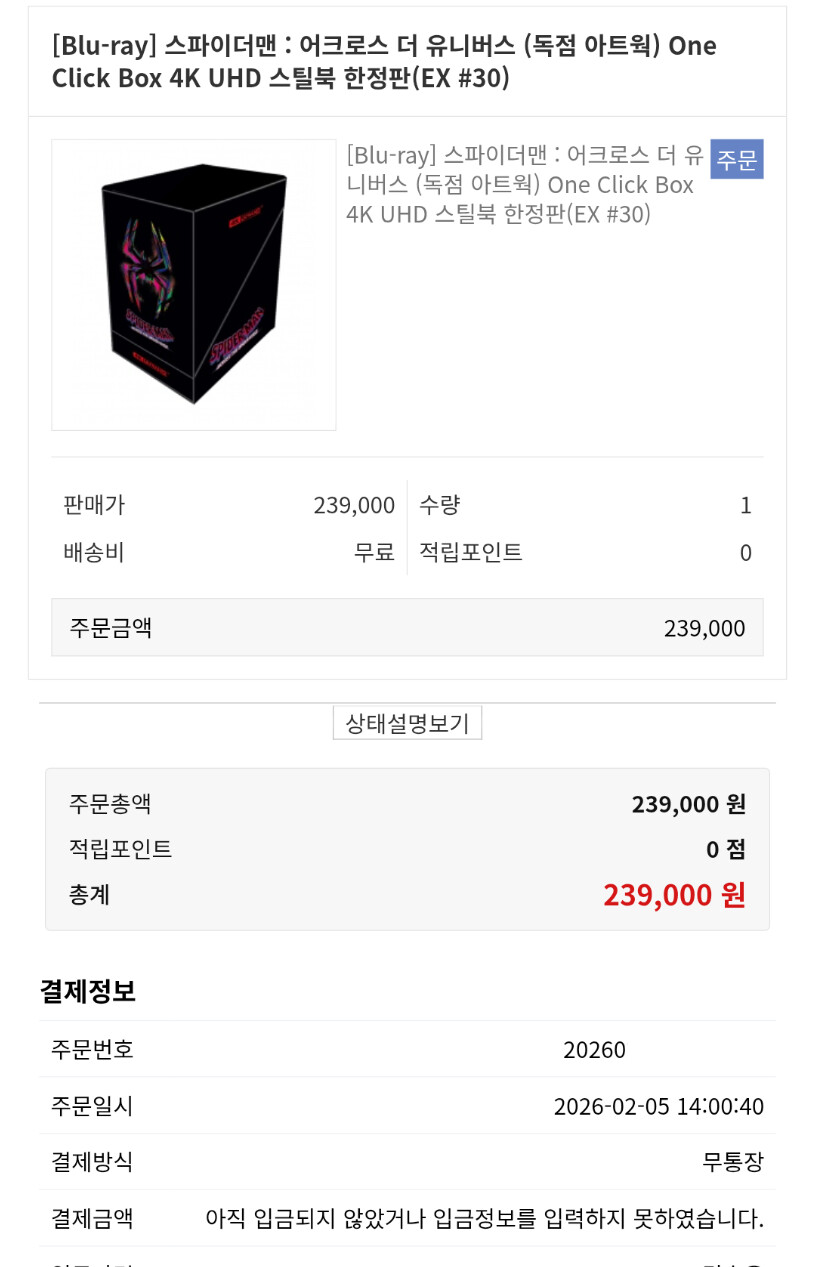815x1267 pixels.
Task: Click the red 총계 239,000 원 amount
Action: [x=673, y=894]
